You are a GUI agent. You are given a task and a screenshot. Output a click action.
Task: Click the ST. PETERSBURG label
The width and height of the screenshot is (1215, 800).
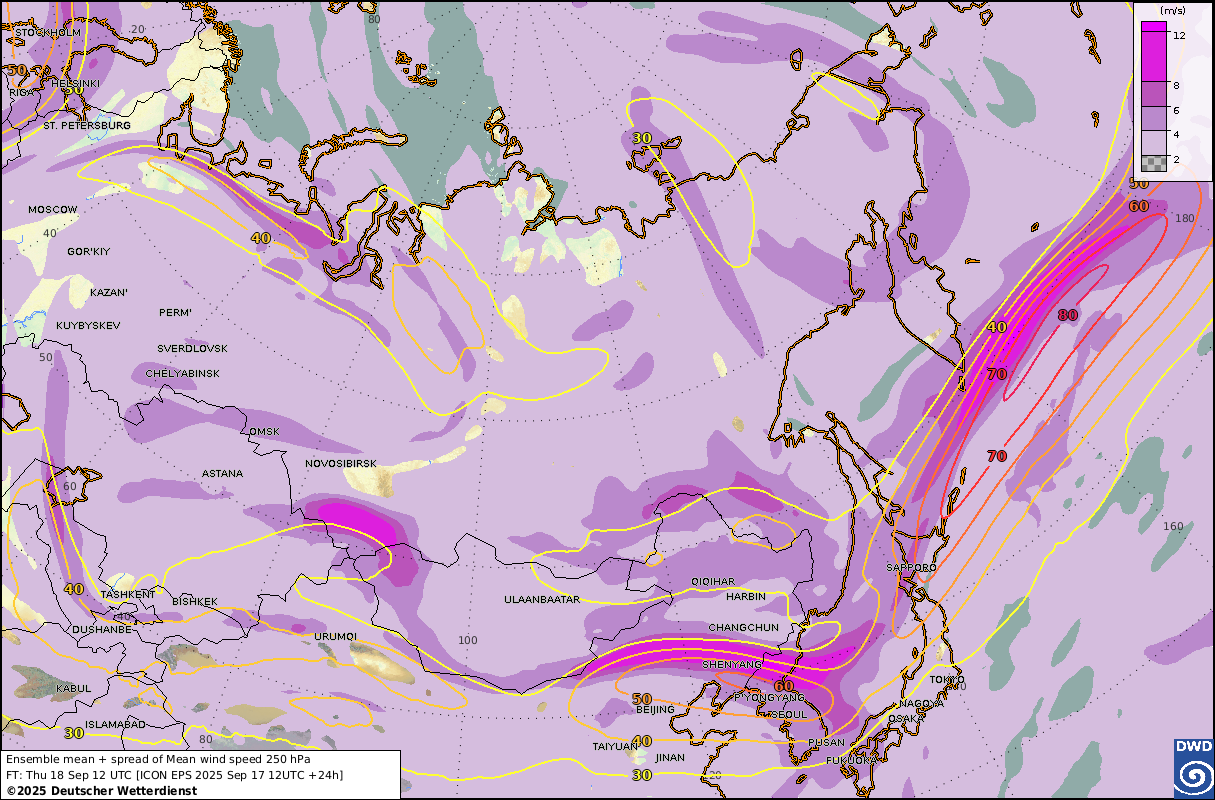(x=87, y=126)
